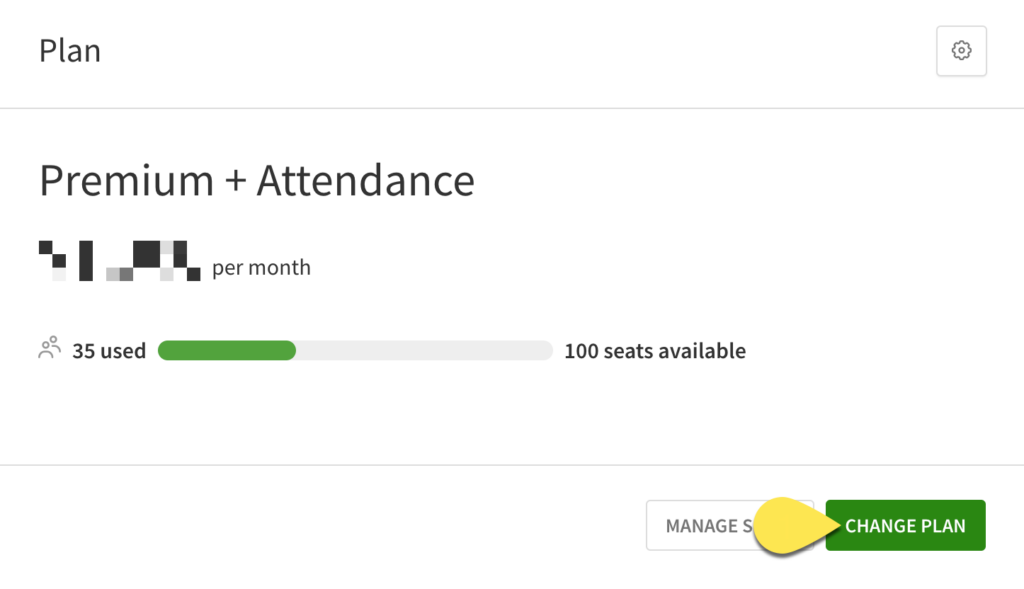Click the number 35 in seats used

pyautogui.click(x=83, y=351)
